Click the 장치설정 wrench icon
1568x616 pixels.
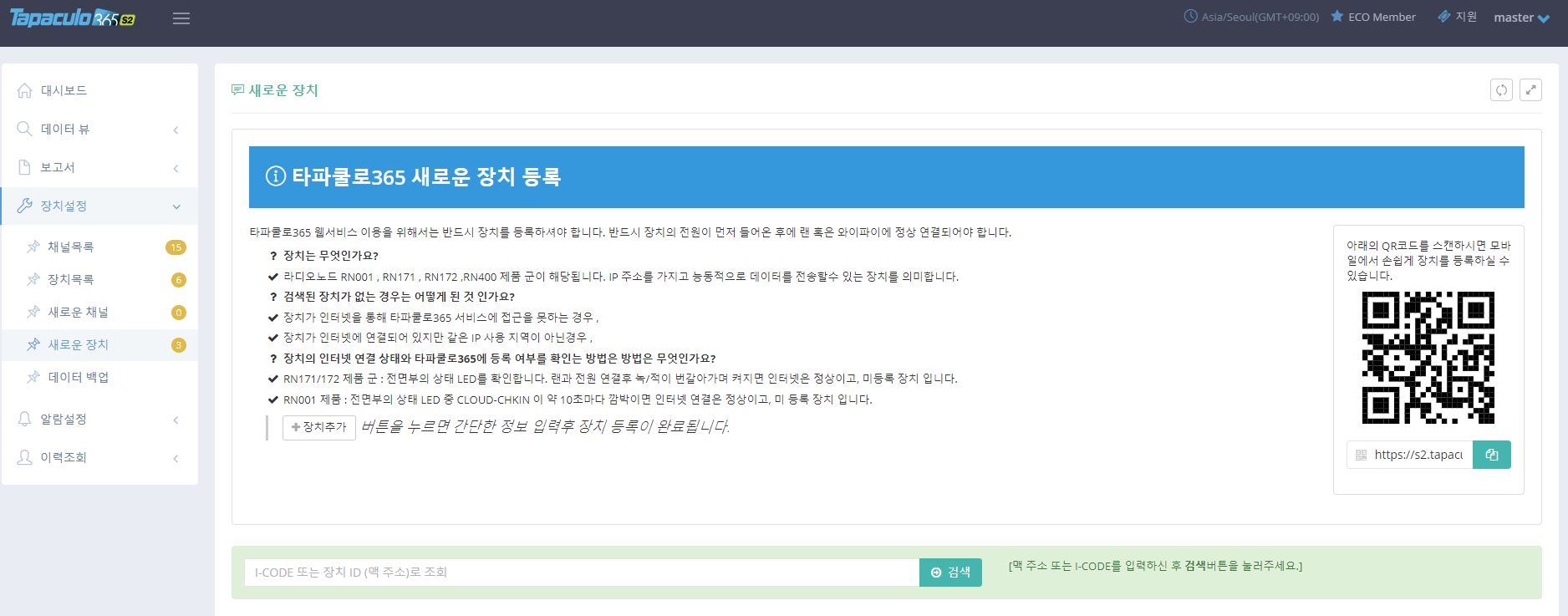pos(25,206)
